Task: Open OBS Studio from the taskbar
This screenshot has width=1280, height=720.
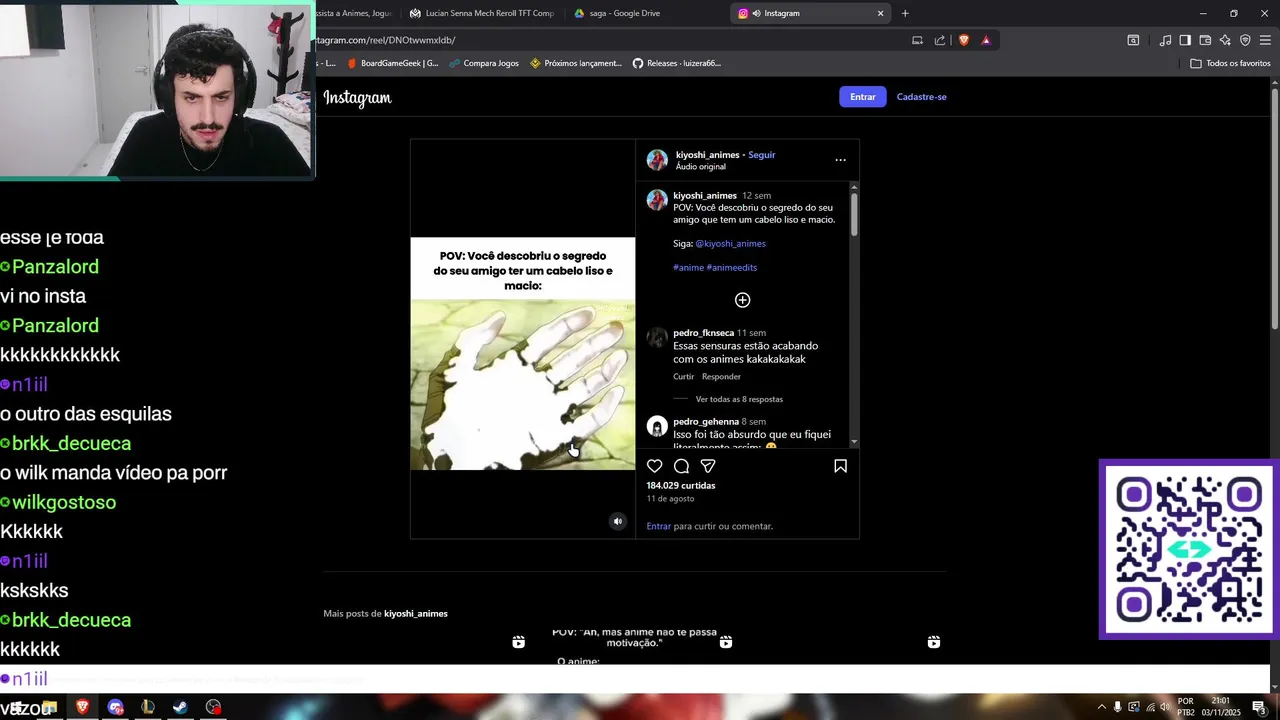Action: coord(213,707)
